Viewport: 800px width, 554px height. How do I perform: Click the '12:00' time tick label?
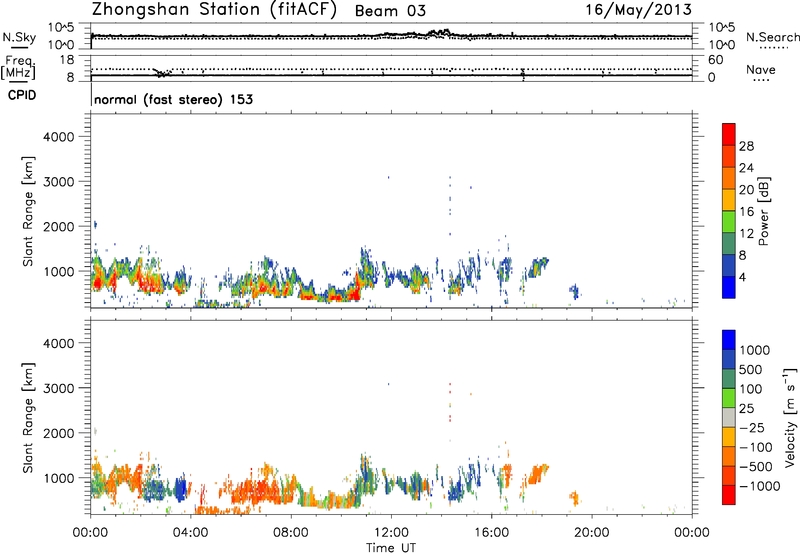(x=391, y=533)
